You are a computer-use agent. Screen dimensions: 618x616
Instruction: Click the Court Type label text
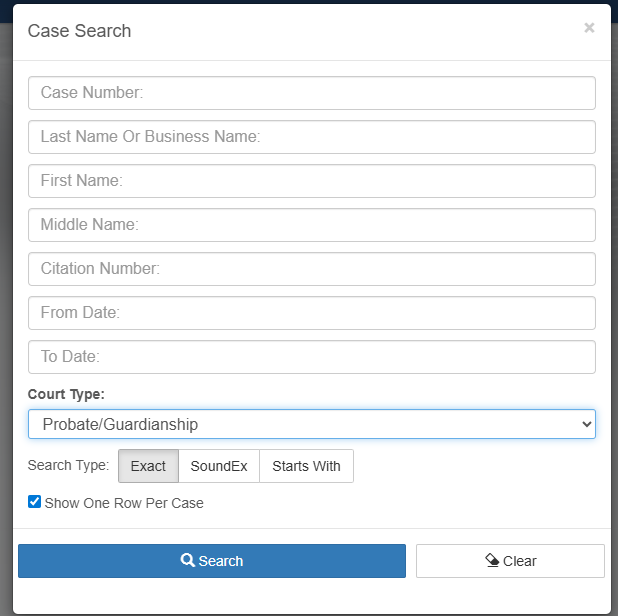click(x=66, y=394)
